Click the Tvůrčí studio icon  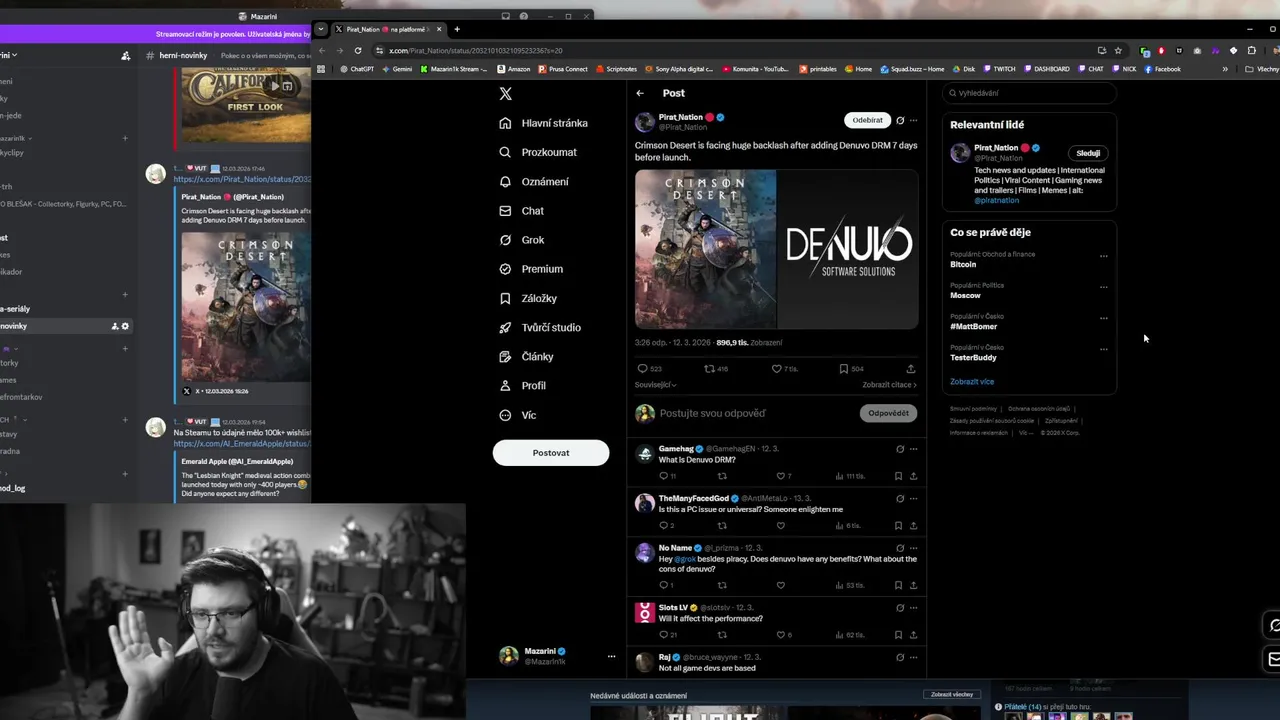coord(505,327)
